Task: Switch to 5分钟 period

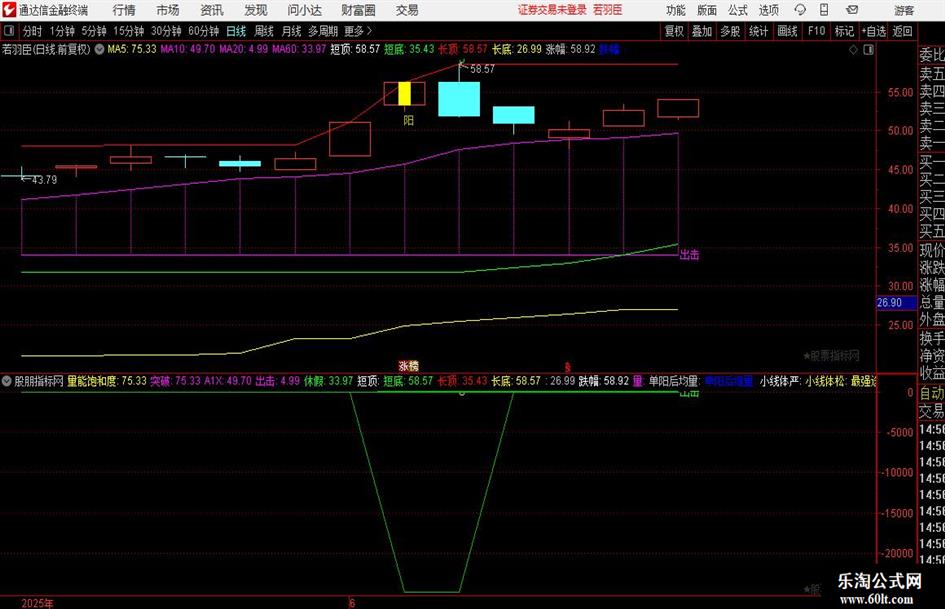Action: [94, 31]
